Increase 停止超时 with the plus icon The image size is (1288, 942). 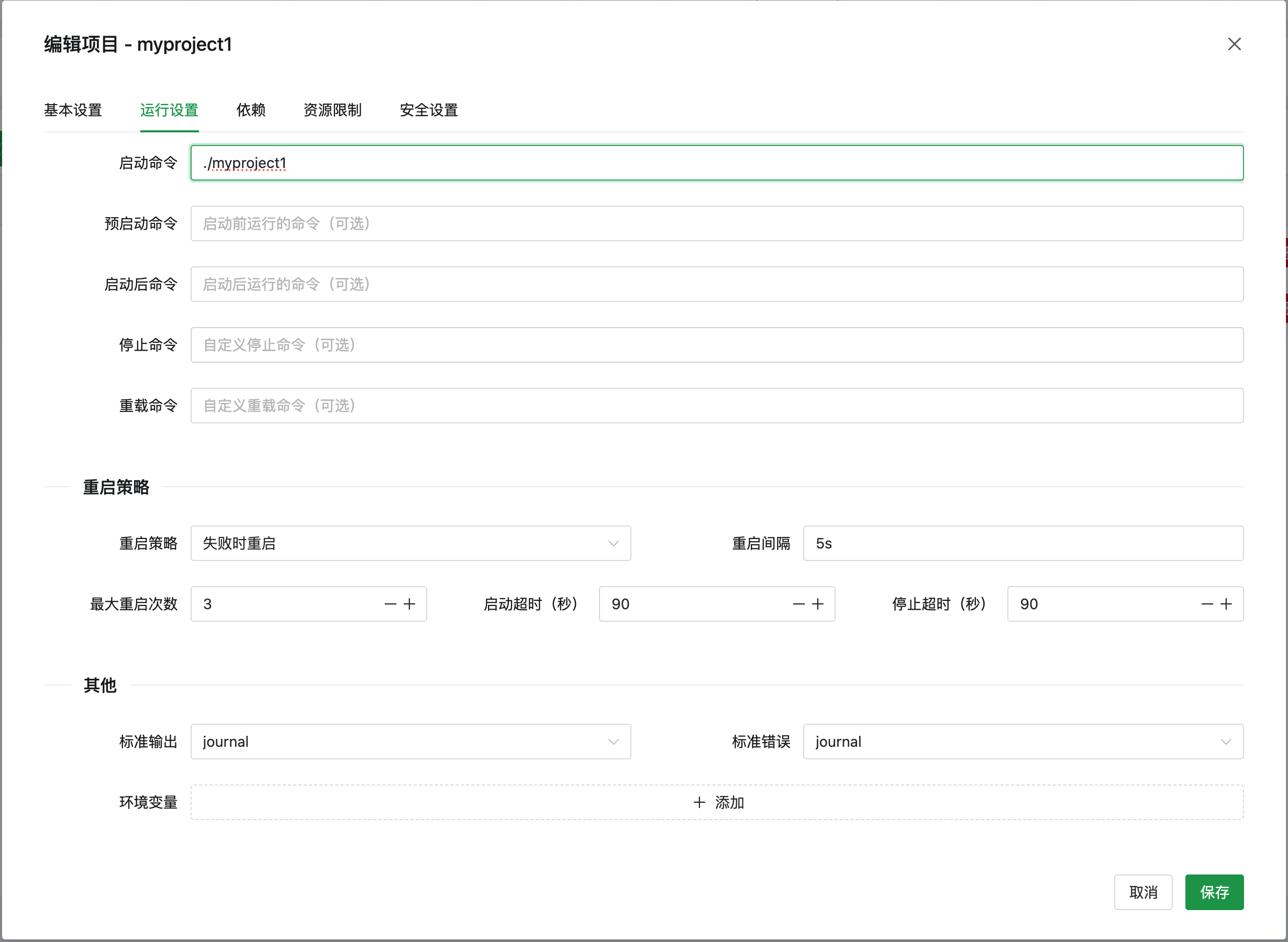pos(1226,604)
